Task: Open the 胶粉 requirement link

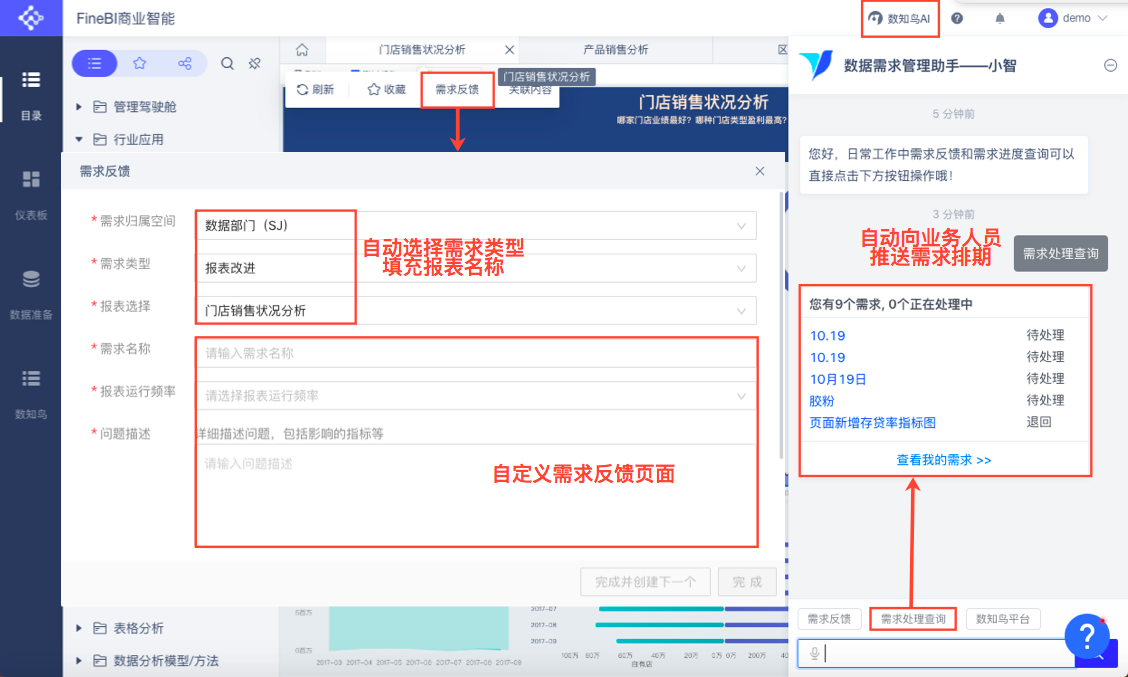Action: coord(822,401)
